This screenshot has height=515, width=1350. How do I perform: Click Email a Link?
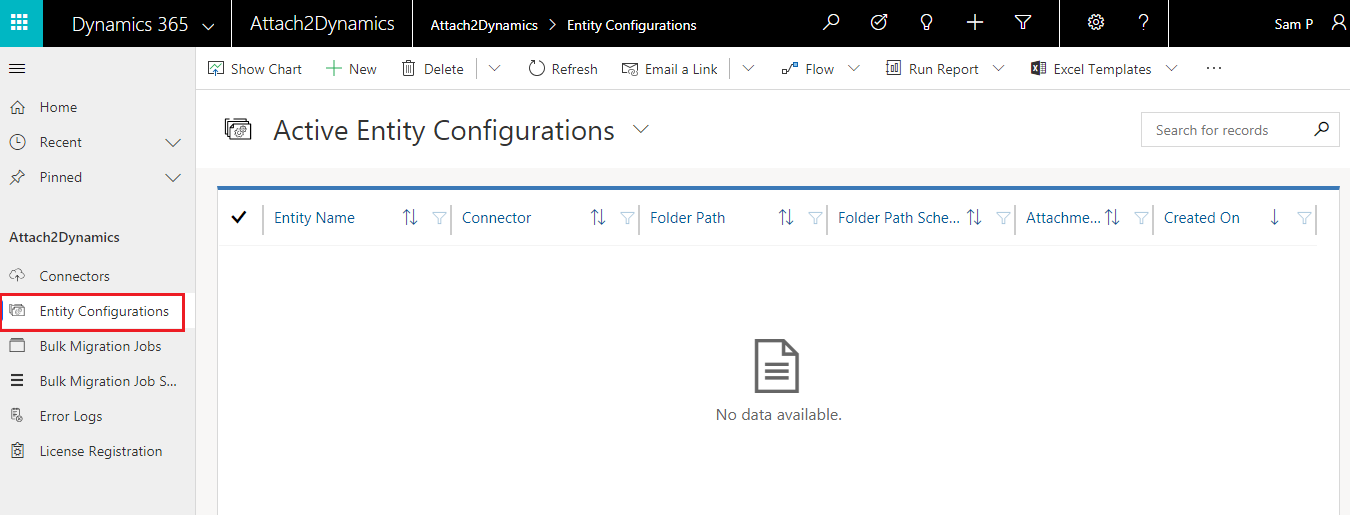669,69
